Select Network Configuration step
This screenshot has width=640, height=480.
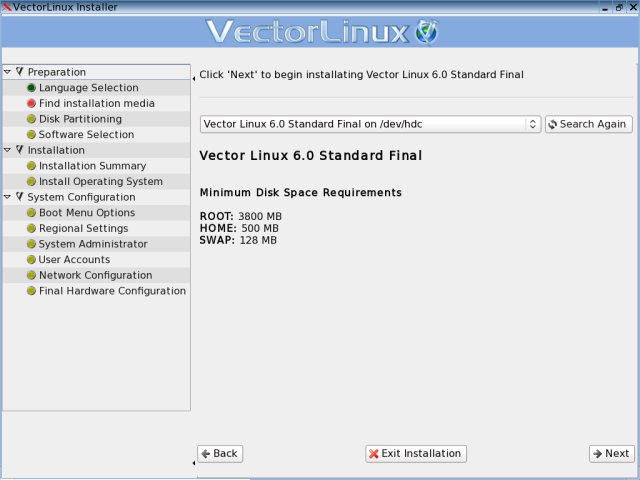(96, 275)
